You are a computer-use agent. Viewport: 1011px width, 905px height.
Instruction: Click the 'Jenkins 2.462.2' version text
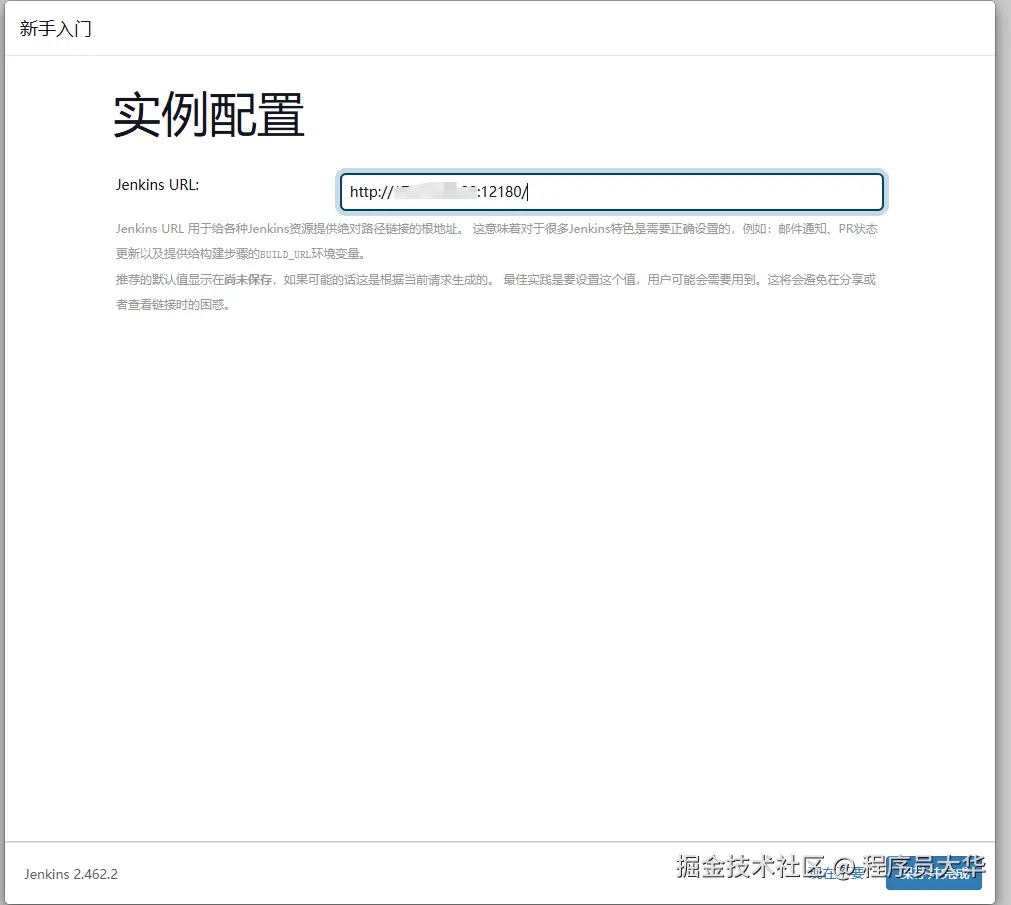71,874
